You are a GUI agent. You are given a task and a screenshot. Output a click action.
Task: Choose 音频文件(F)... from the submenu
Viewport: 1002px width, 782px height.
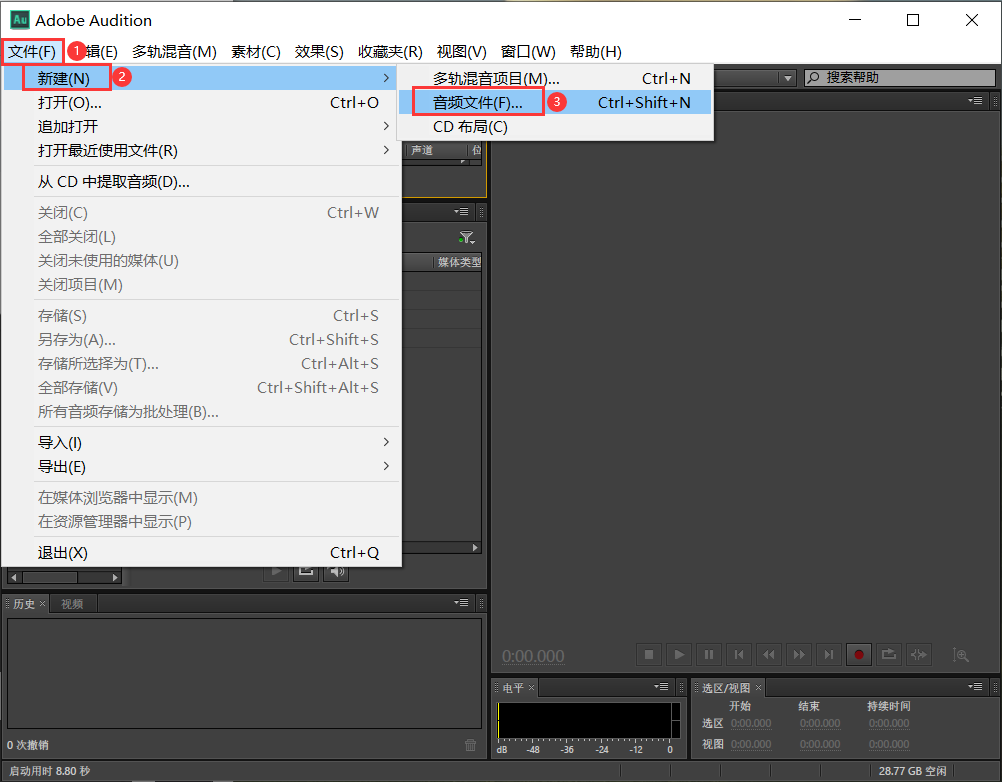pos(555,102)
